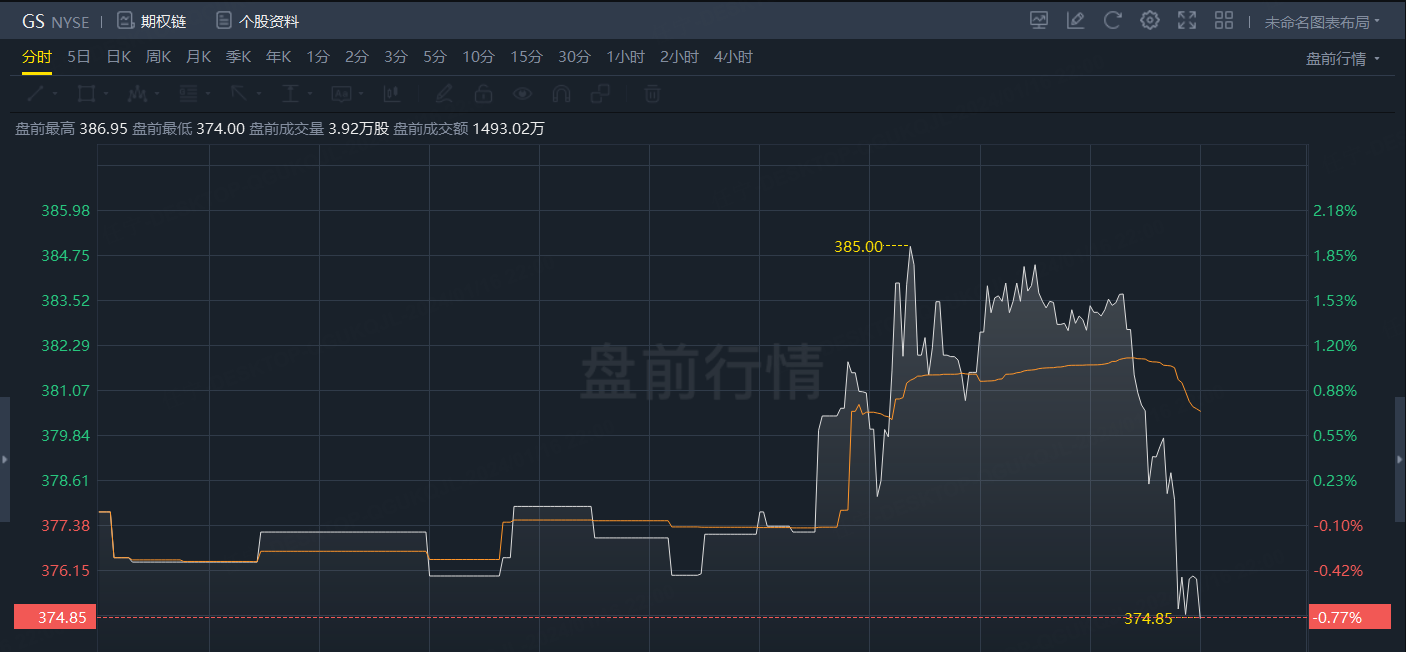Select the 30分 timeframe
The height and width of the screenshot is (652, 1406).
(574, 57)
